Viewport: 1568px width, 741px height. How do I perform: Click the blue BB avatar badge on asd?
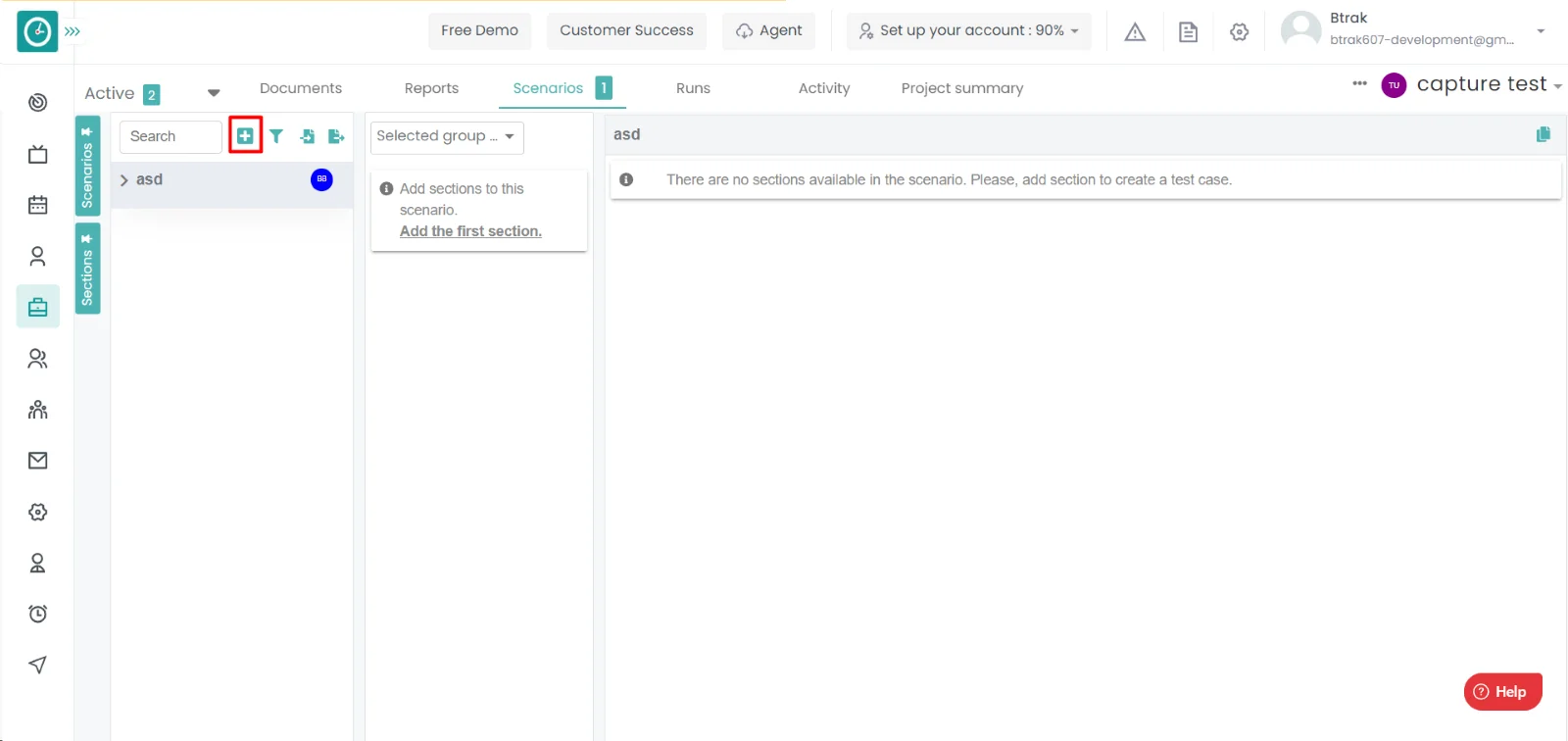321,179
